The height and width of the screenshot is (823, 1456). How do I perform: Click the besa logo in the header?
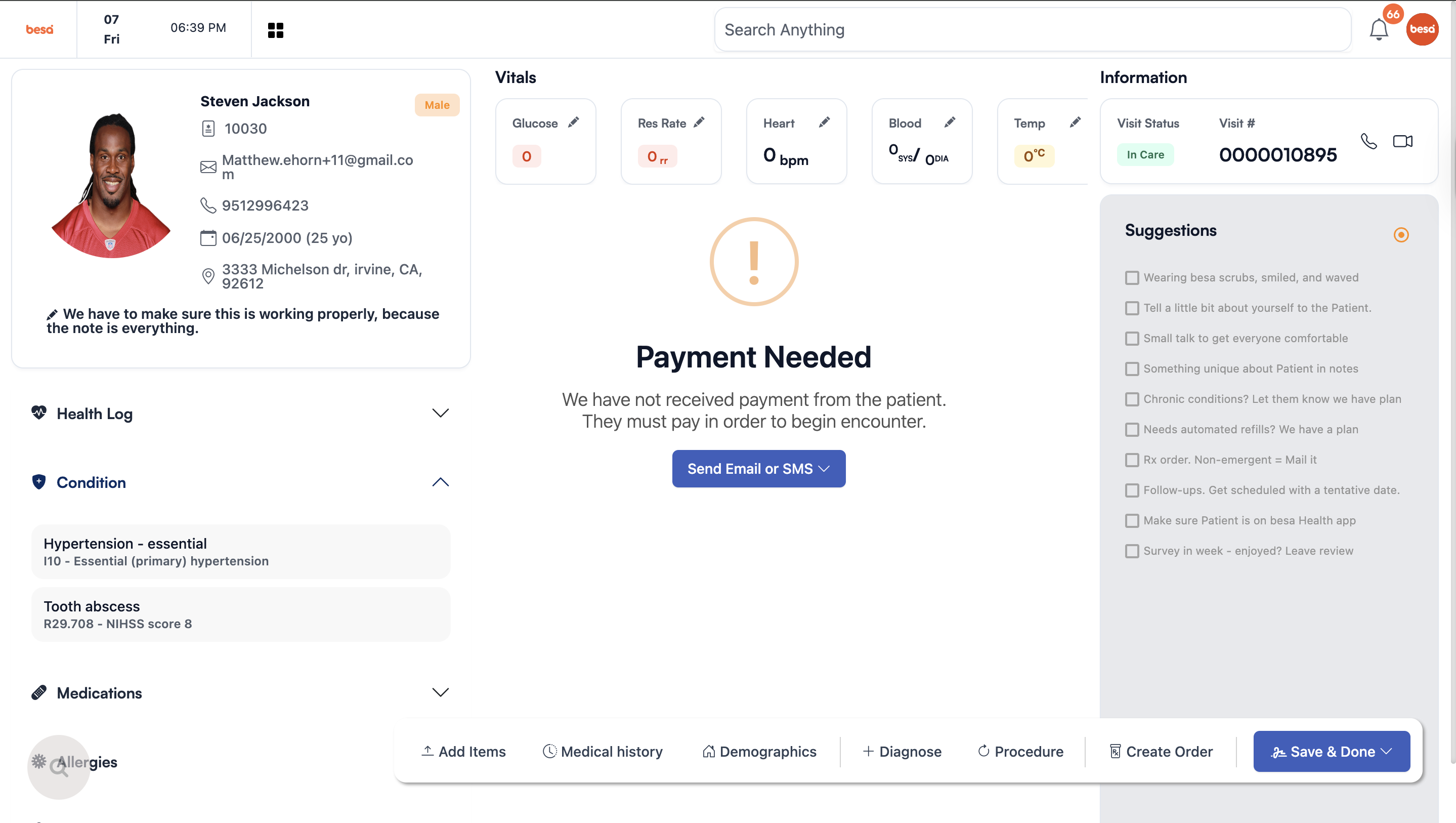pos(39,29)
